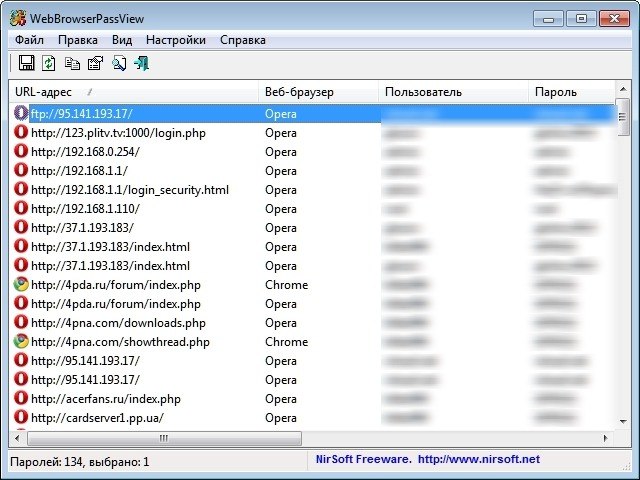Click the Save selected items floppy icon

tap(27, 63)
